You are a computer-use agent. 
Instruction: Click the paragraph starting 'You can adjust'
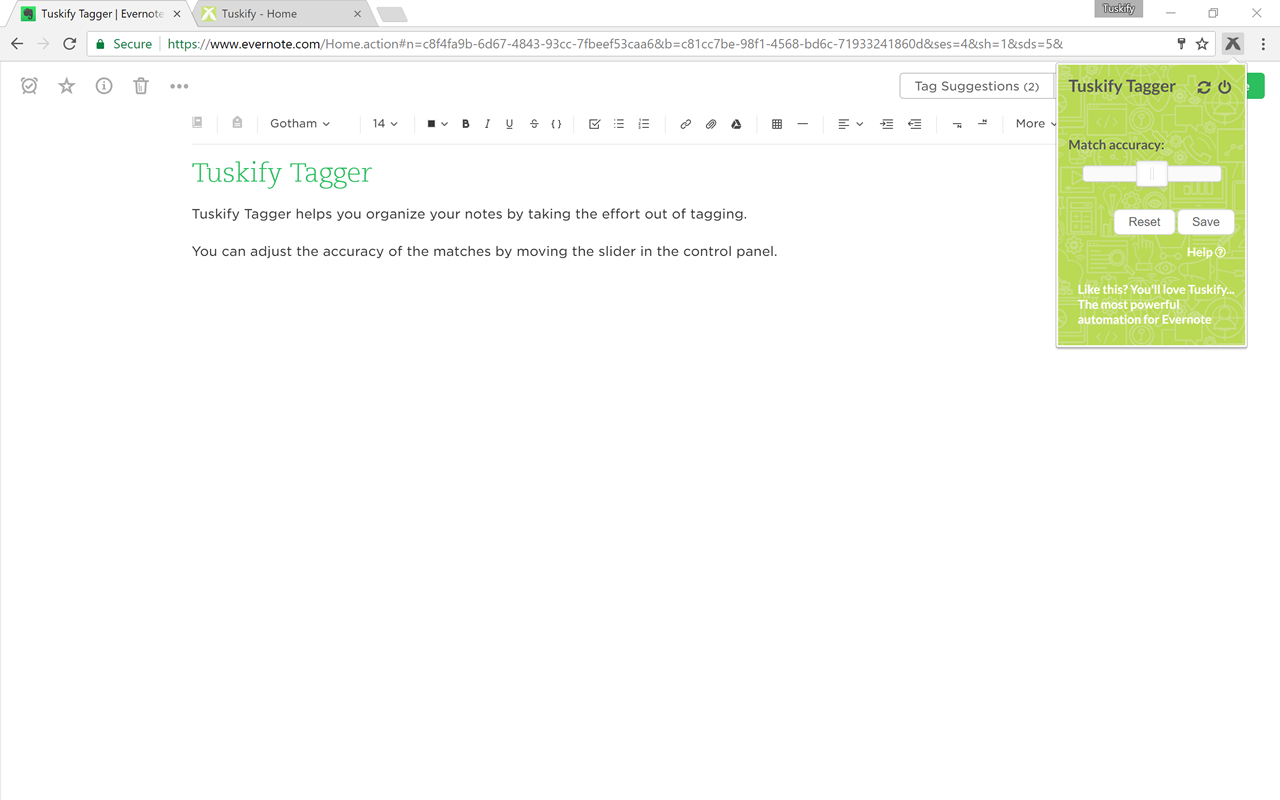click(484, 251)
